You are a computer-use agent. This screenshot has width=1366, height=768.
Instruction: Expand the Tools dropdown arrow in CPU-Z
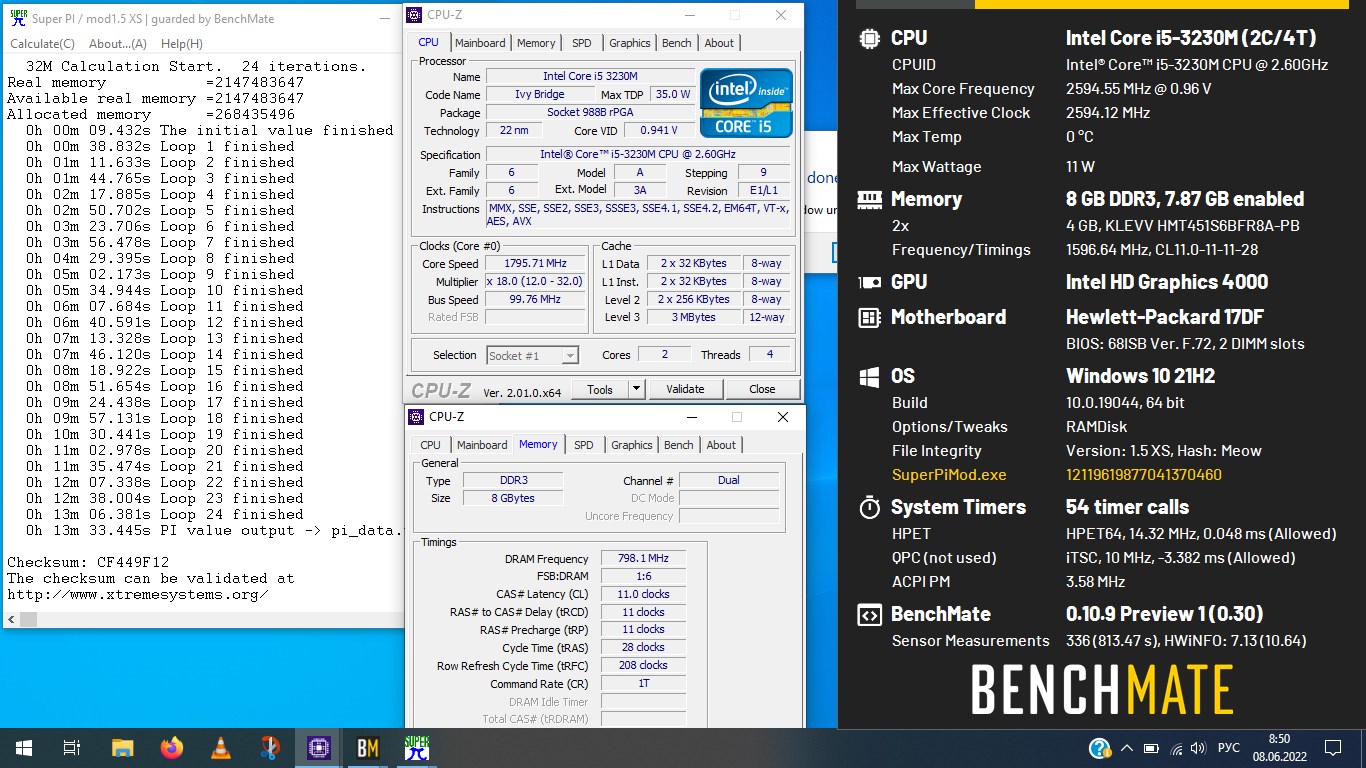tap(636, 389)
